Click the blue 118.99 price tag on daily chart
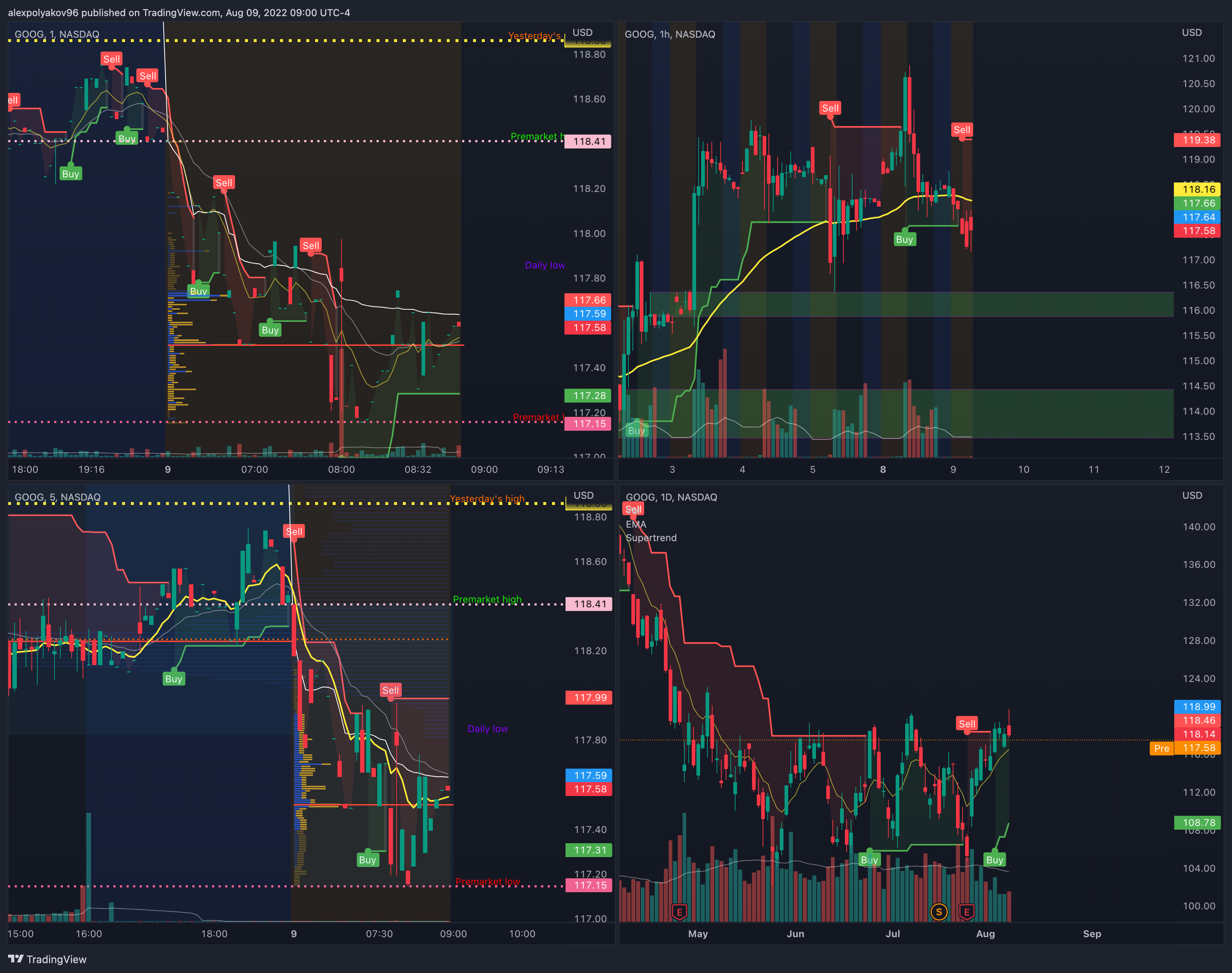The image size is (1232, 973). pyautogui.click(x=1197, y=706)
